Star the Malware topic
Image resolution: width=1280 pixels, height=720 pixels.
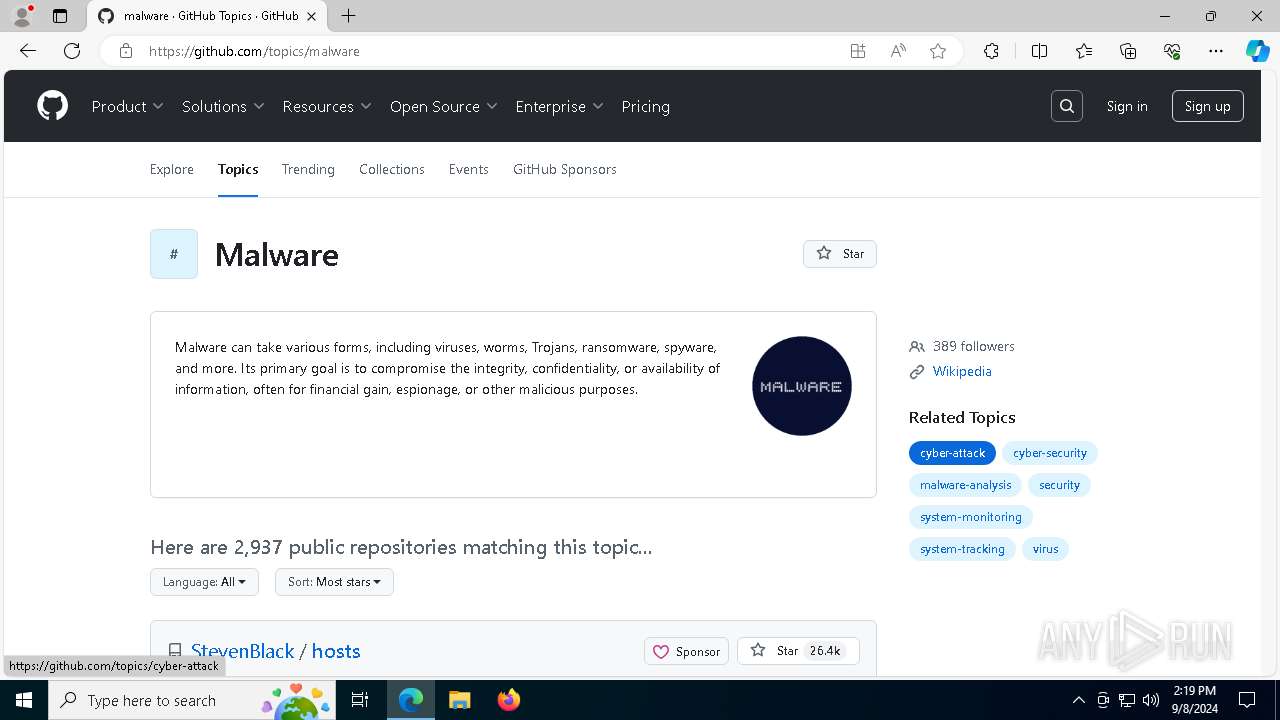(x=840, y=254)
